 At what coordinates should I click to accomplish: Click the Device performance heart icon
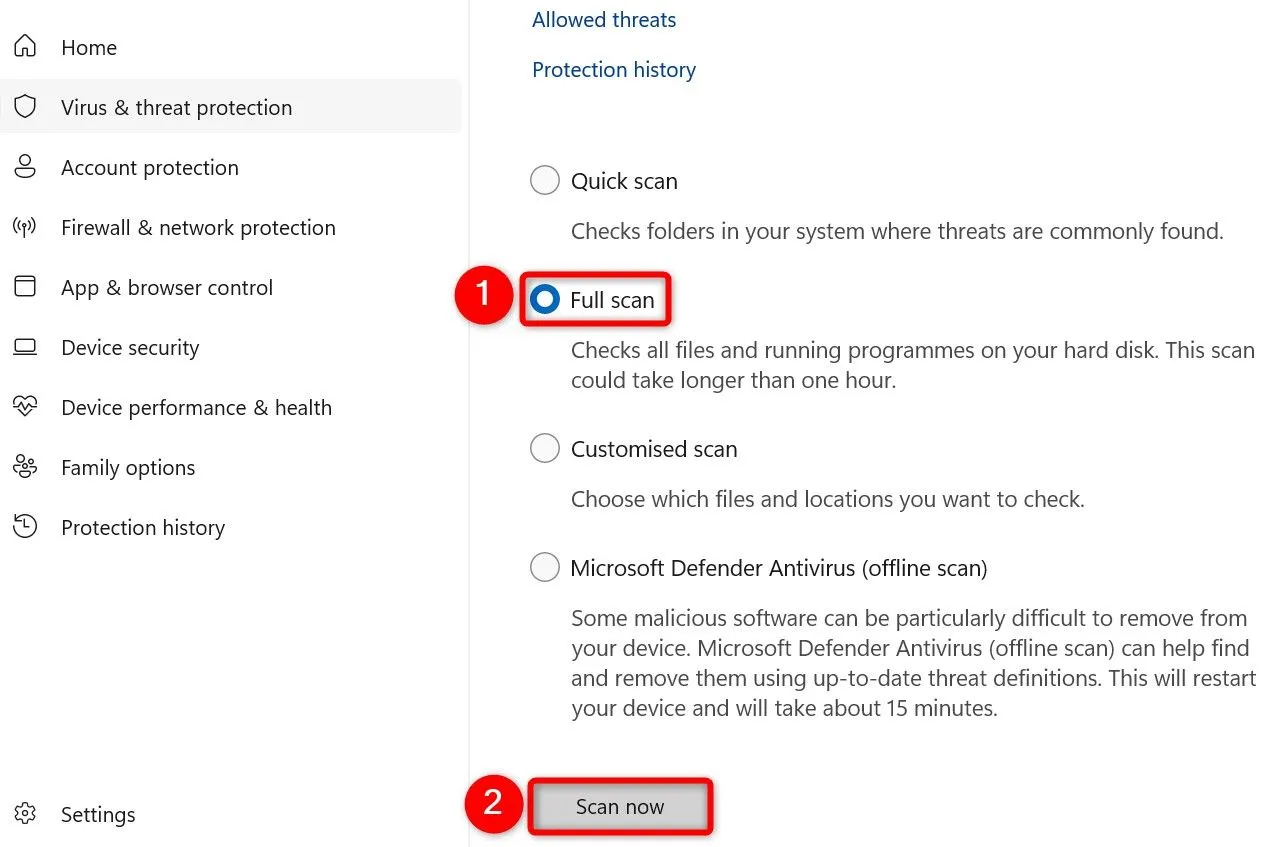pos(25,407)
